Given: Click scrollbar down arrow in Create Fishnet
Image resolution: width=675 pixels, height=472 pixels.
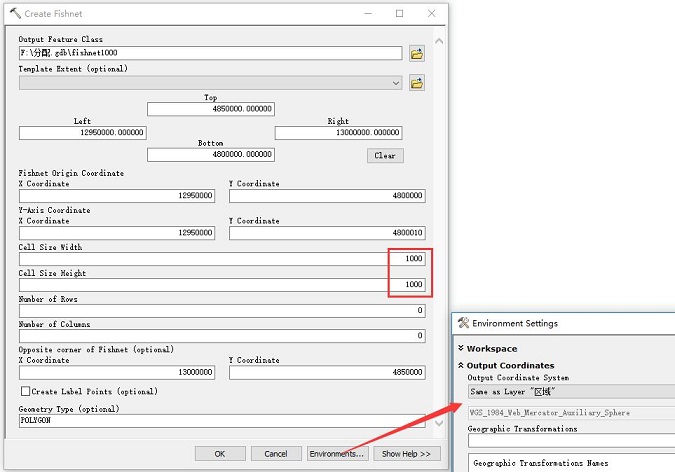Looking at the screenshot, I should point(439,423).
